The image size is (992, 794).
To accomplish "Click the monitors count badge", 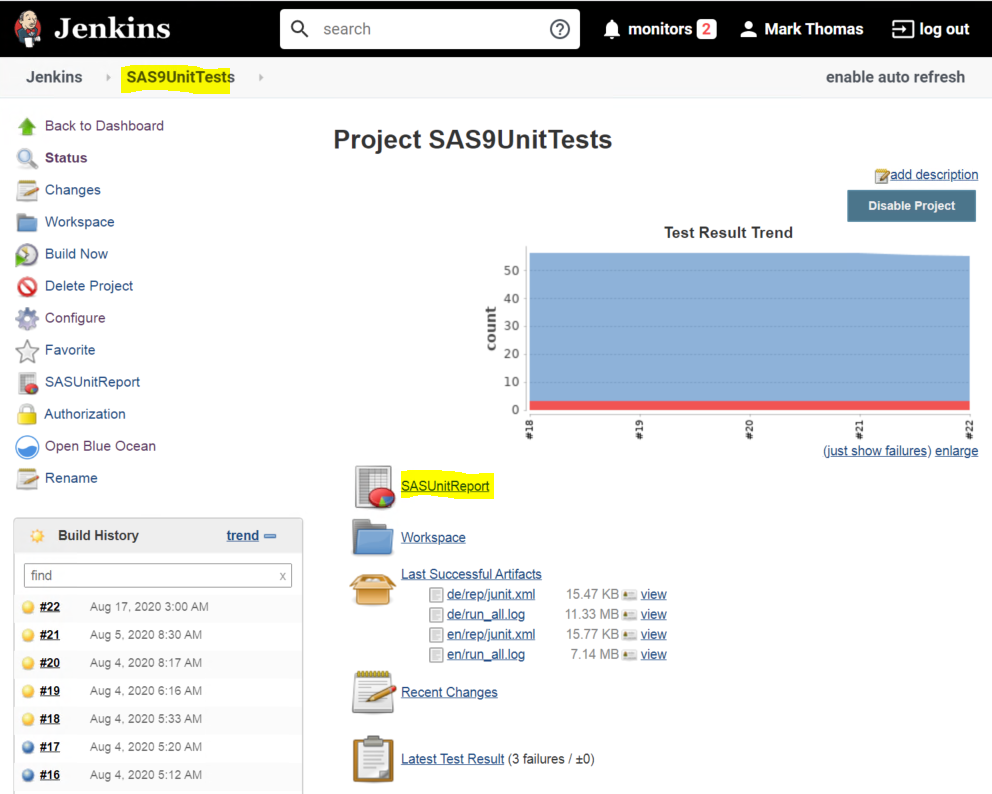I will pyautogui.click(x=706, y=29).
